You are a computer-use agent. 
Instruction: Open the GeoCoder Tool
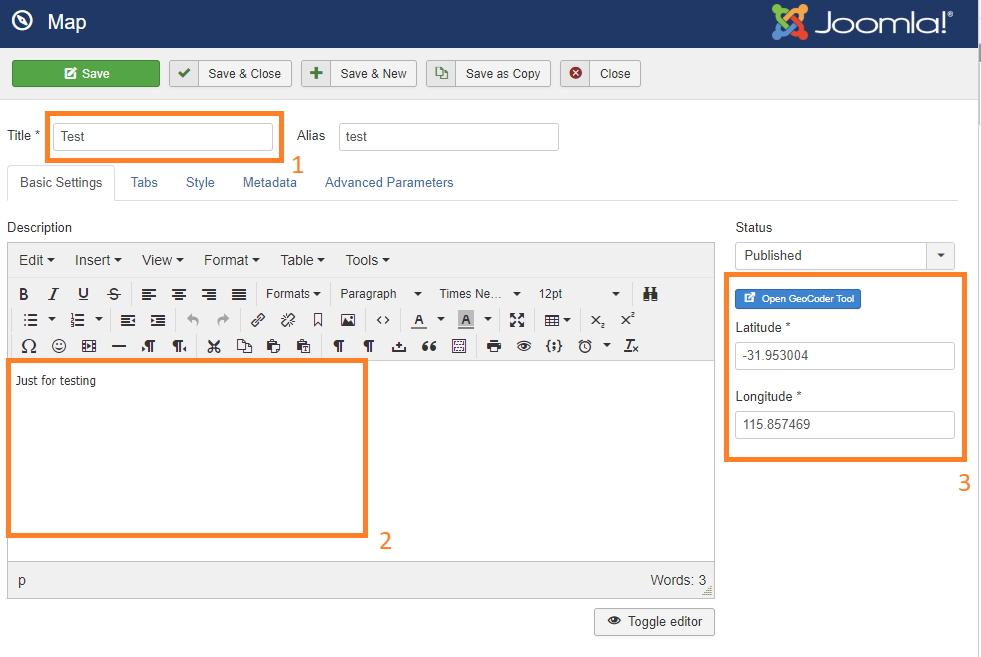pos(797,298)
